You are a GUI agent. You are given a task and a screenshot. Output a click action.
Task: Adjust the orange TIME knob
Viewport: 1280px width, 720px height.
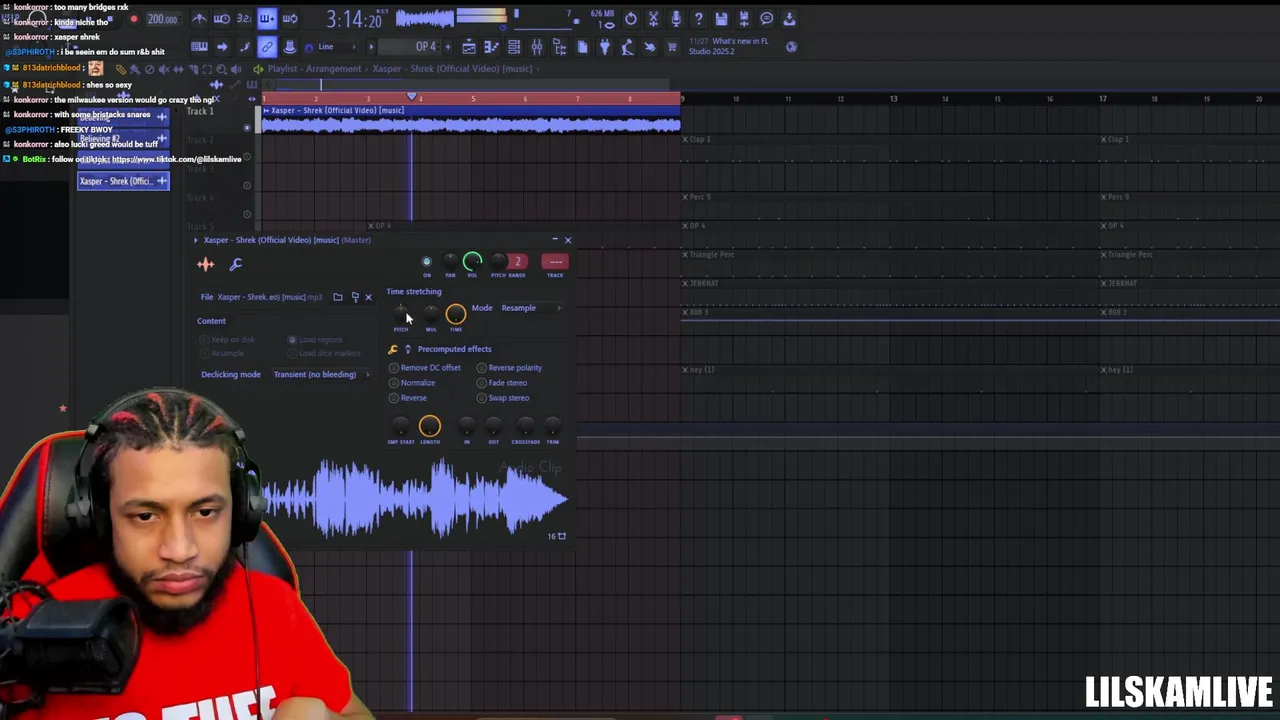pos(455,314)
